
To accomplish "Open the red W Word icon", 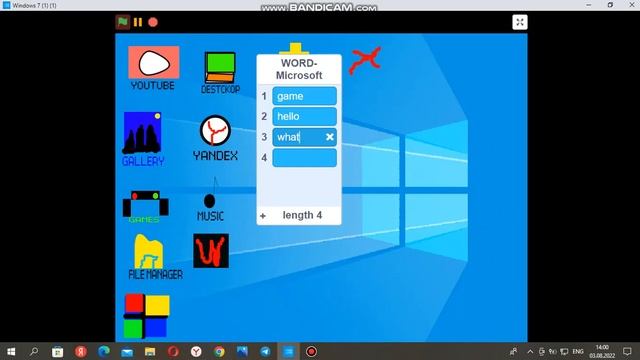I will (x=211, y=251).
